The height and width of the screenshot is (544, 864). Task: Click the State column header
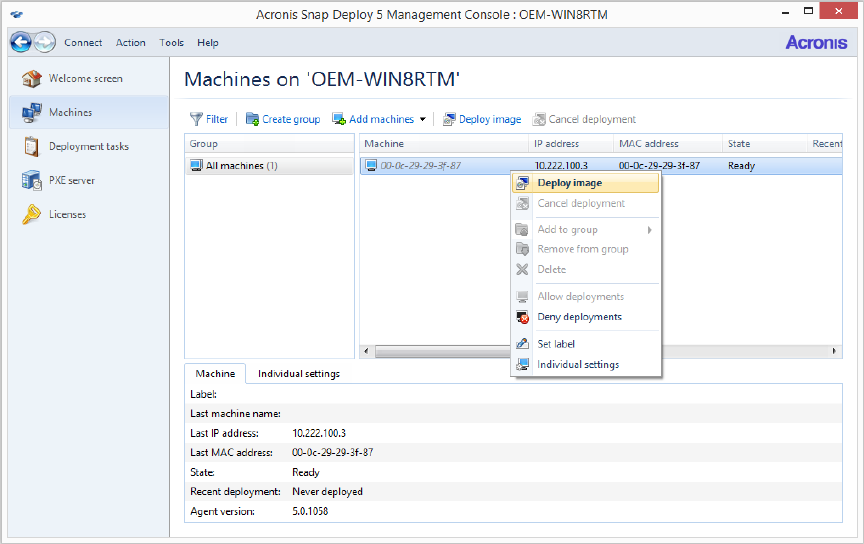coord(764,144)
